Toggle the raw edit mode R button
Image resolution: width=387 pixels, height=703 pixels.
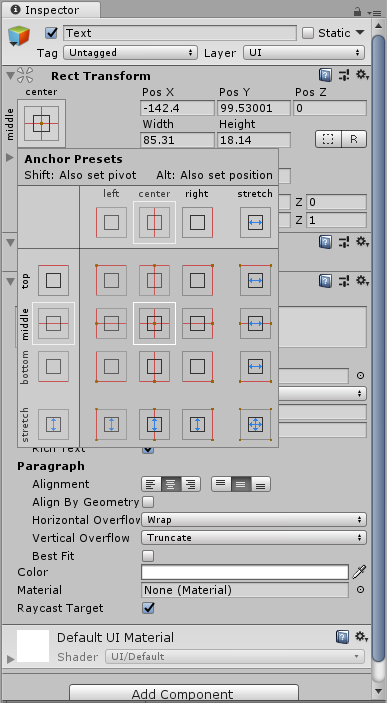pyautogui.click(x=354, y=139)
